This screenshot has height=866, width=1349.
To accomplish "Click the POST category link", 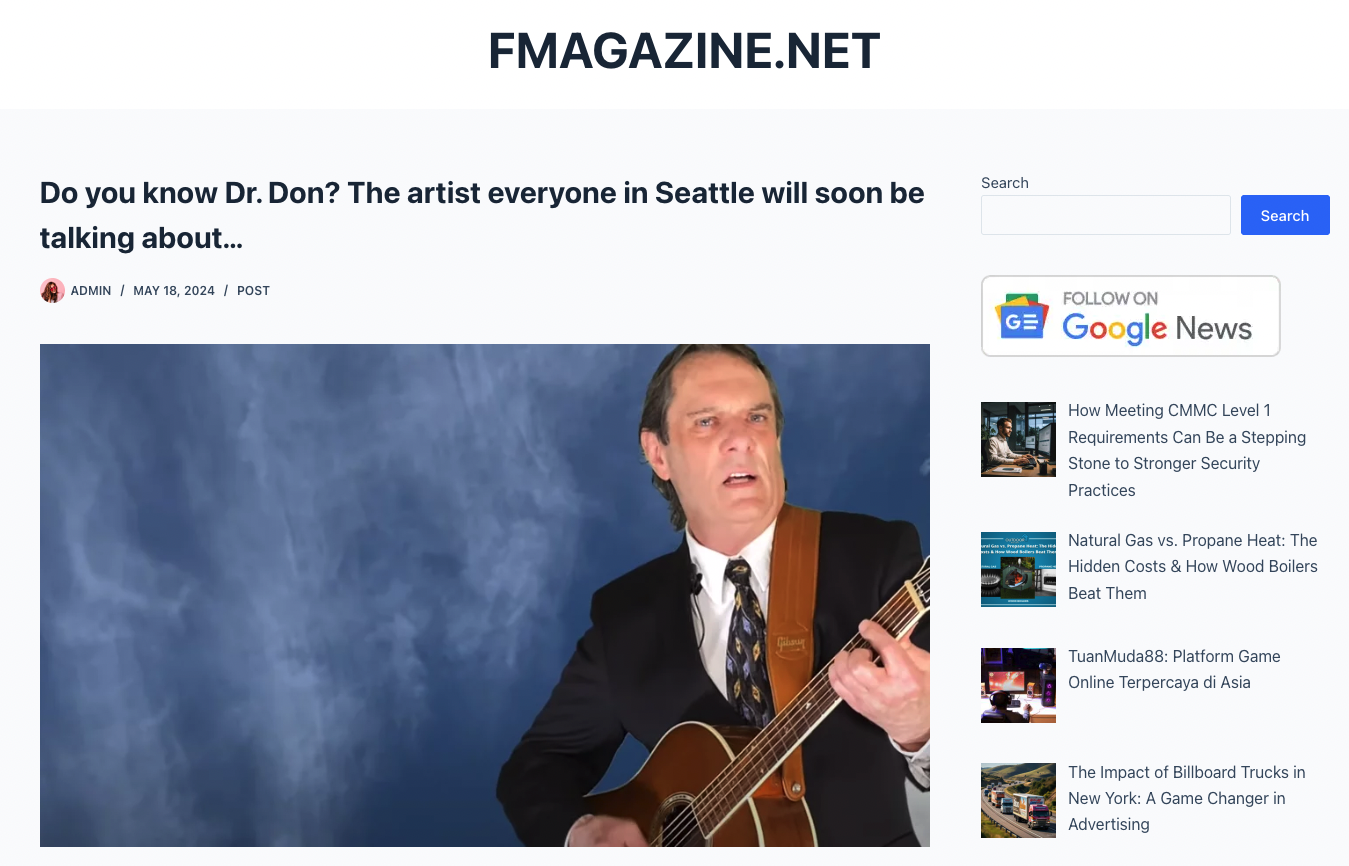I will [x=253, y=291].
